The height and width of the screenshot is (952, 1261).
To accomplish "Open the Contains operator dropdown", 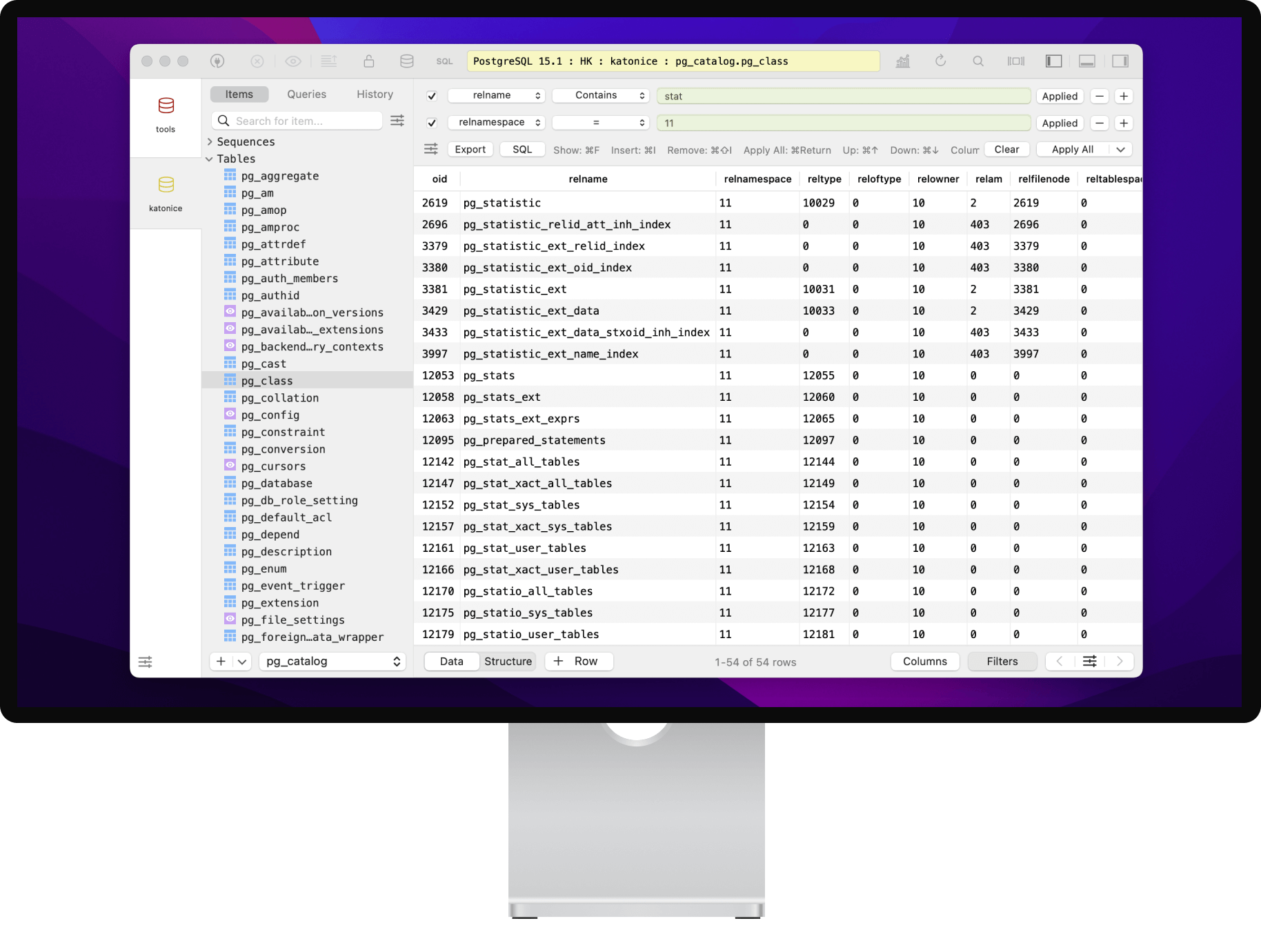I will 599,95.
